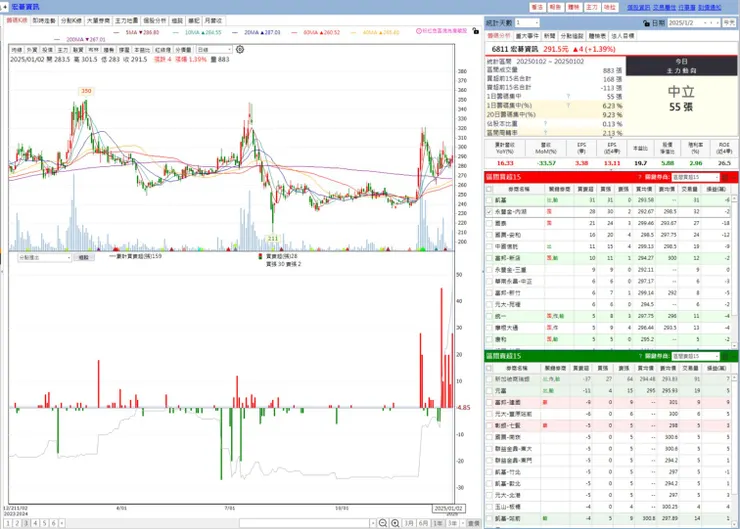Click grid icon in red 區間買超15 header
Screen dimensions: 740x529
[725, 177]
